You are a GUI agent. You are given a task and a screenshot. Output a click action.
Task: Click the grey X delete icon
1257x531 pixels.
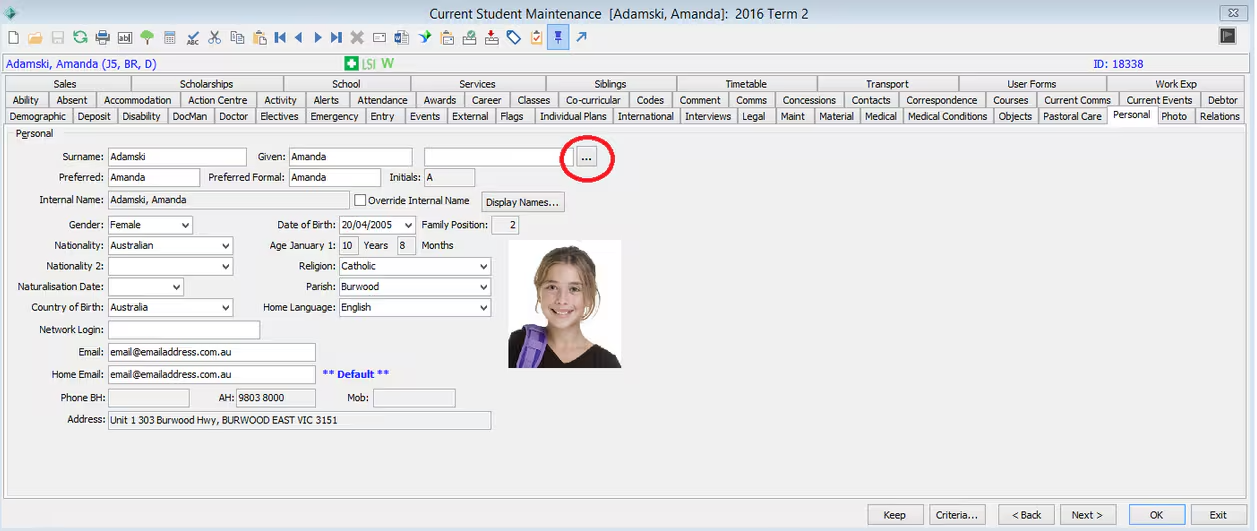coord(357,38)
